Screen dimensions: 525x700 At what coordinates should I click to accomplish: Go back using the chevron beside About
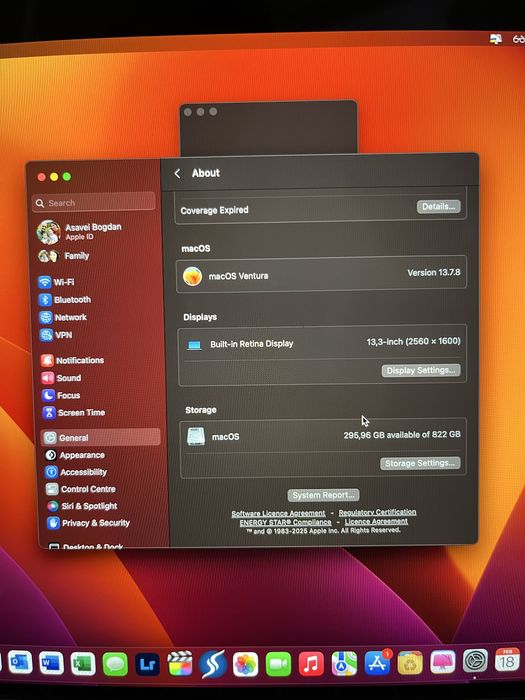(177, 174)
